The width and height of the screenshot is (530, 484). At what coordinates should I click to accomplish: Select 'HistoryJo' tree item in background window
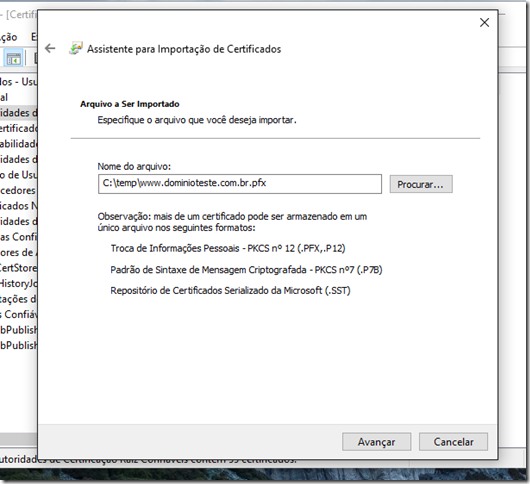click(x=18, y=283)
